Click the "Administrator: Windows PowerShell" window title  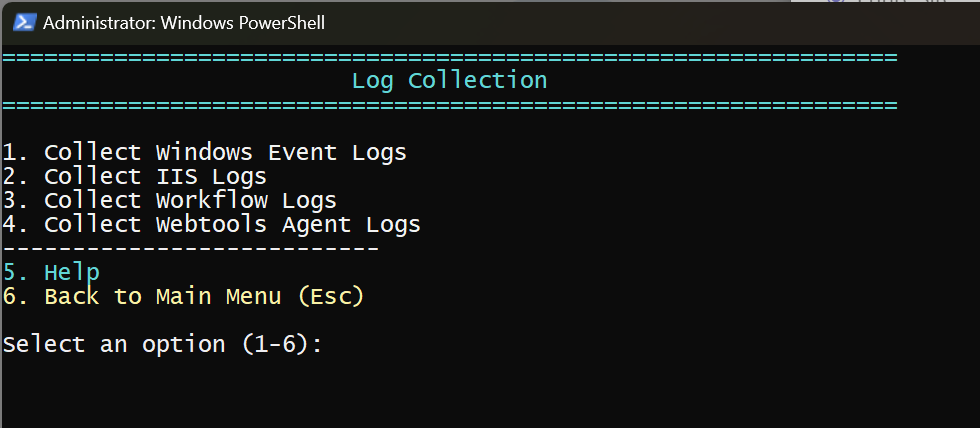pos(184,22)
